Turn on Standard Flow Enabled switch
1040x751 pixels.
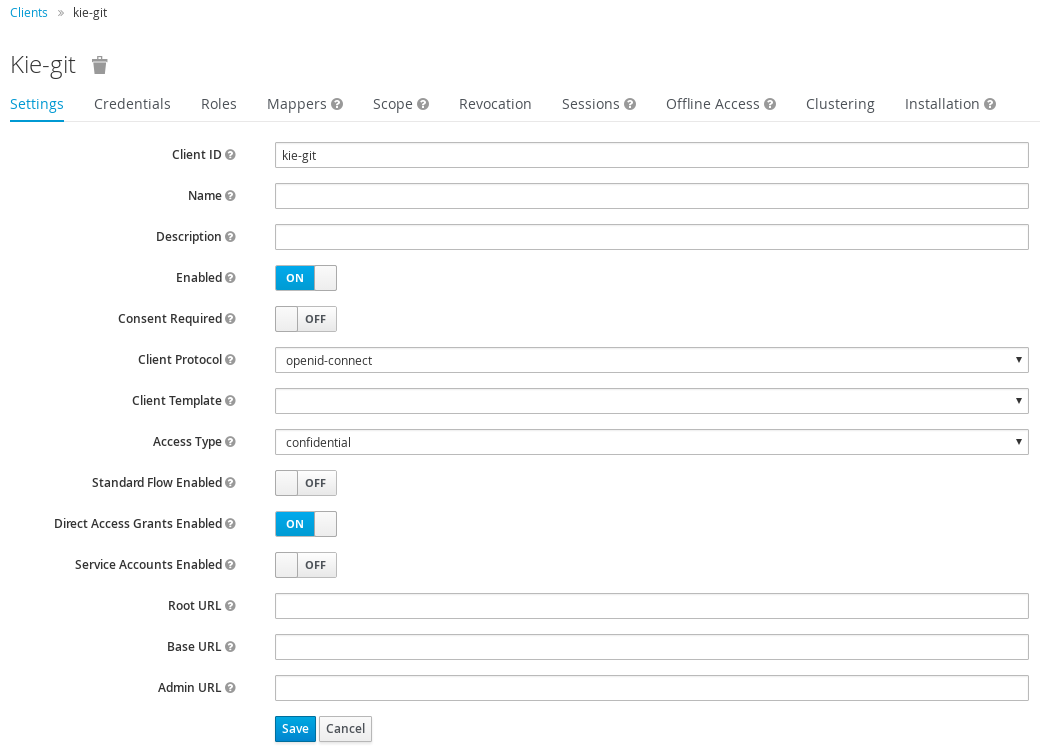click(x=306, y=483)
